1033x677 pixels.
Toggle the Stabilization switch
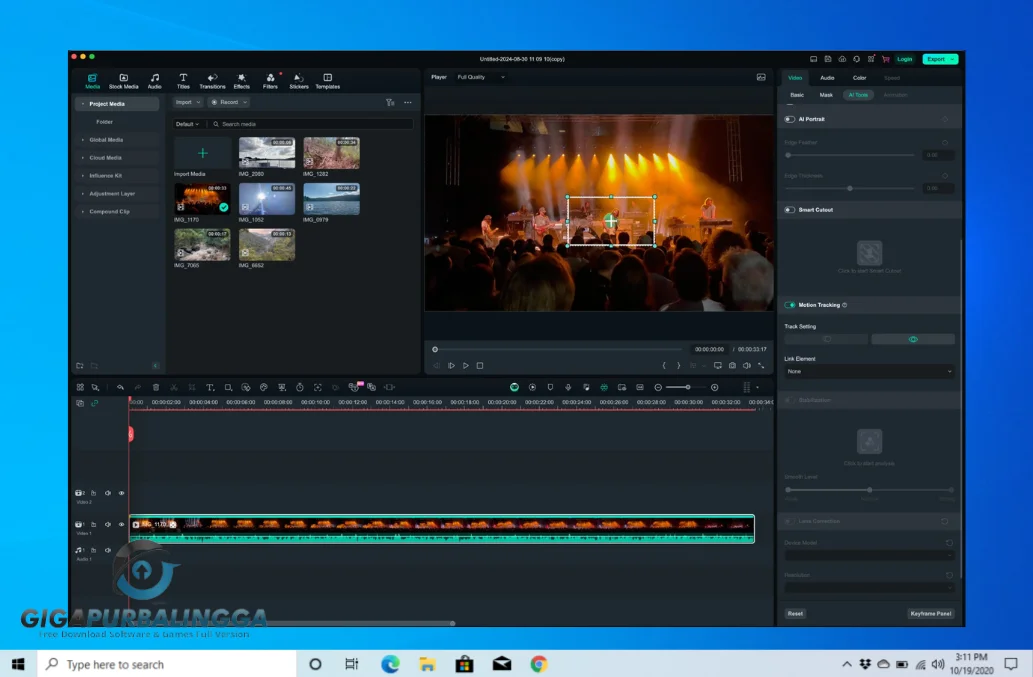pos(789,400)
